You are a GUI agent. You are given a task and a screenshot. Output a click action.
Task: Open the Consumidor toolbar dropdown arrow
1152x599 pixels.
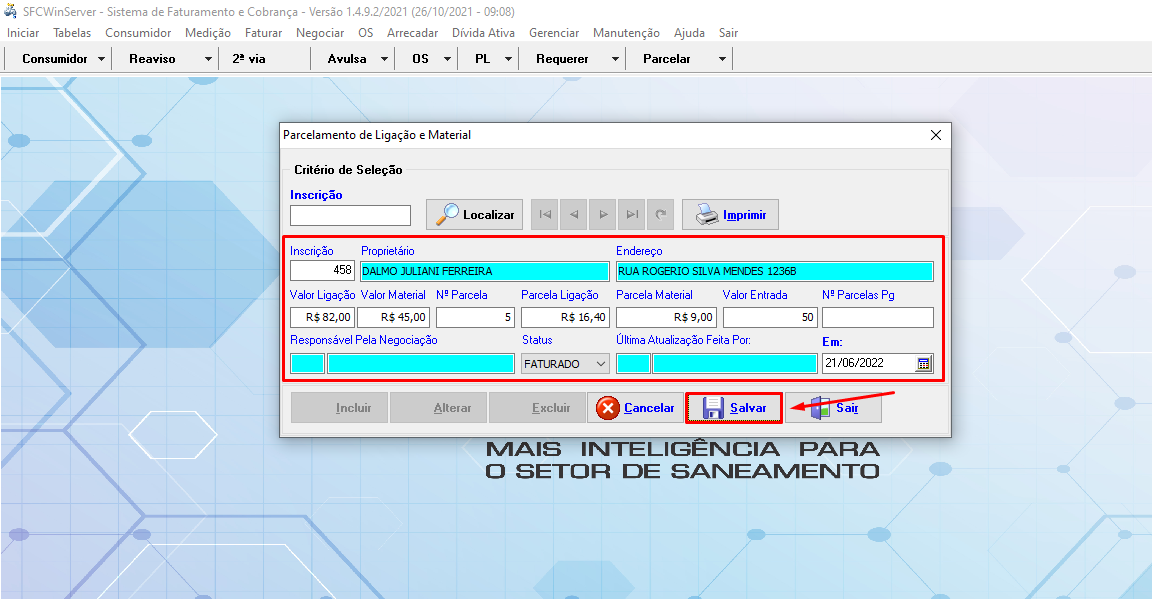[x=102, y=59]
